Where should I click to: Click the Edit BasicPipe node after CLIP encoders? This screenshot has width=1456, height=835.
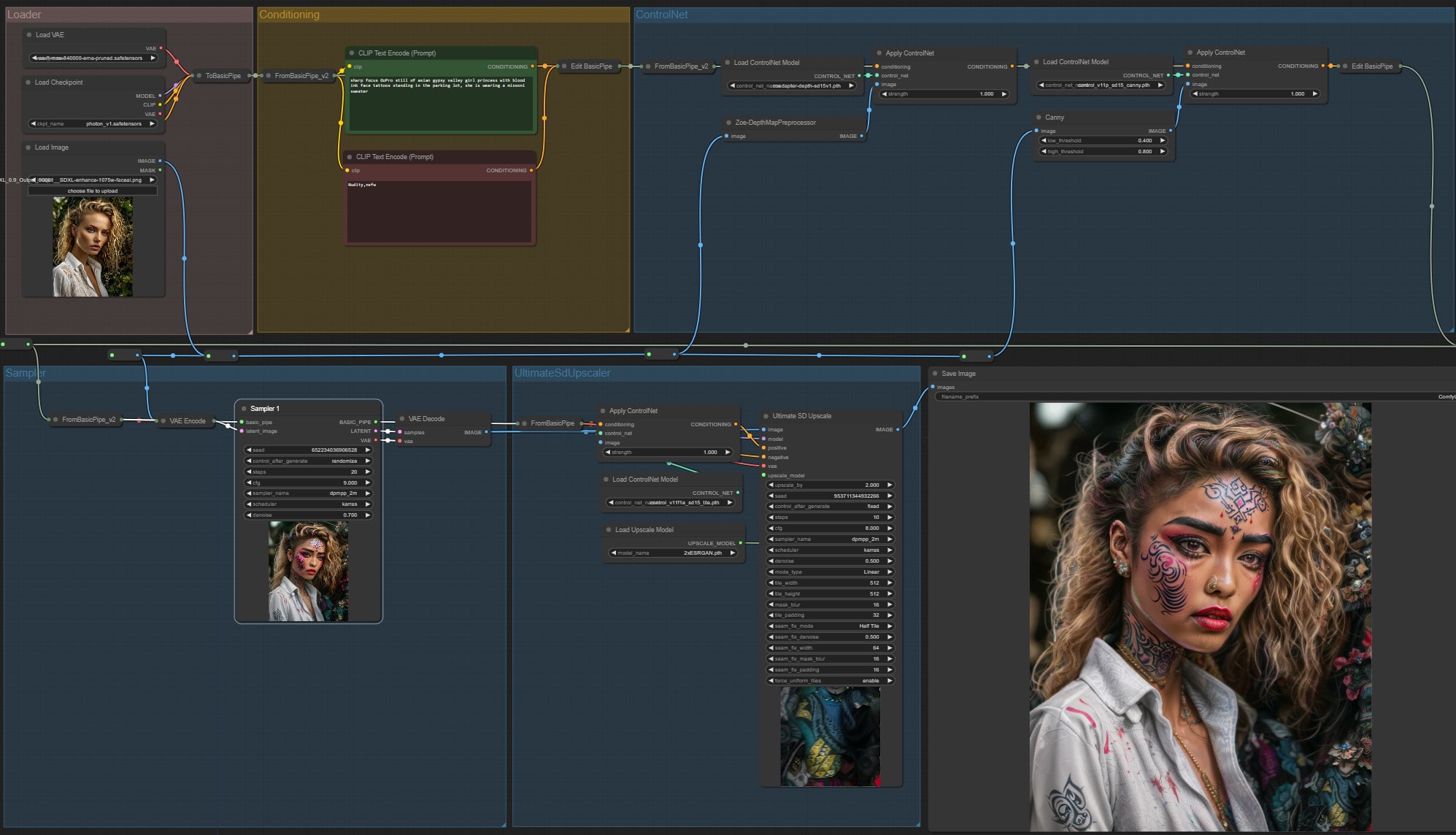(x=590, y=66)
